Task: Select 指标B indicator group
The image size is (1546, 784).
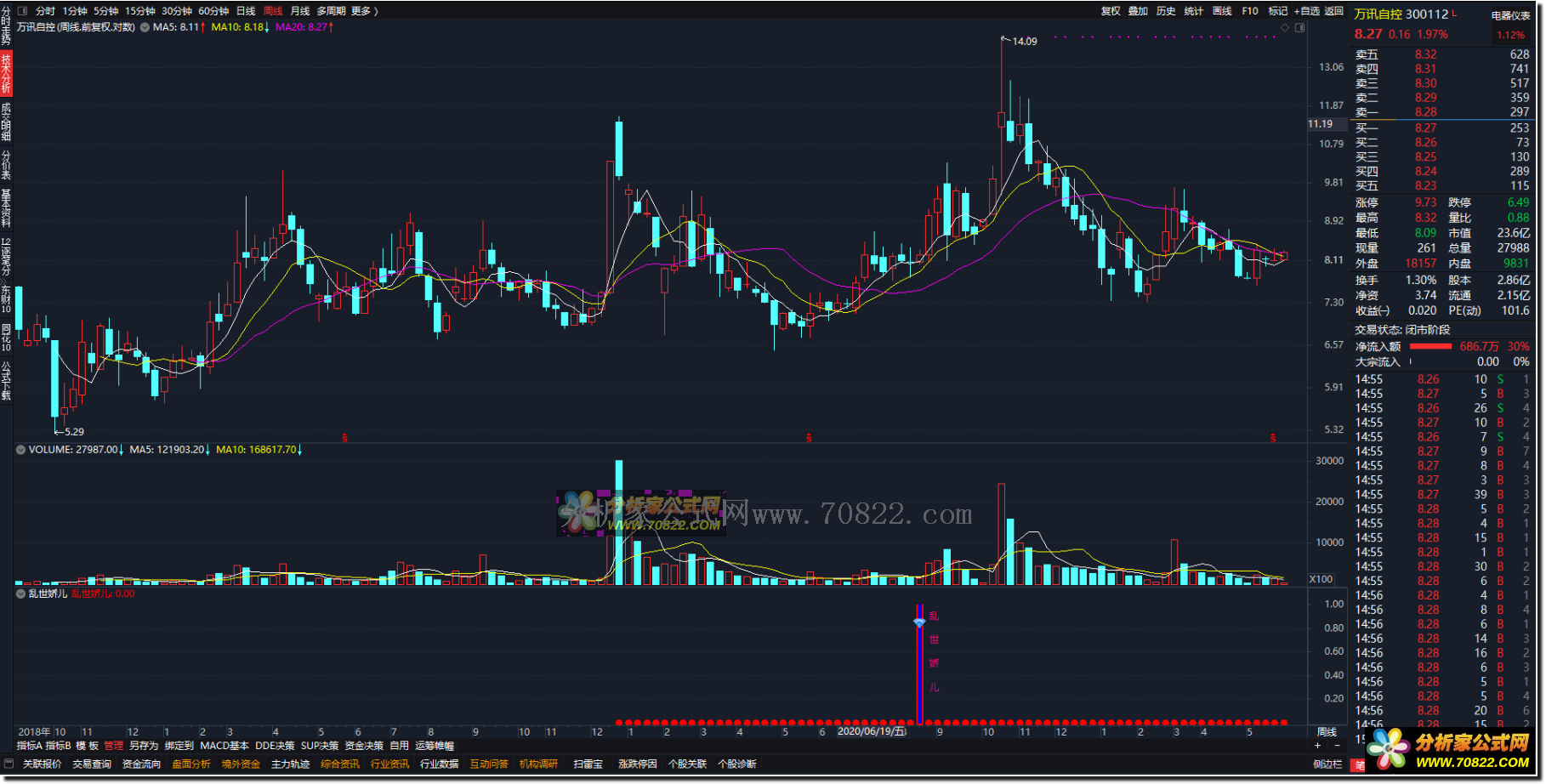Action: point(59,746)
